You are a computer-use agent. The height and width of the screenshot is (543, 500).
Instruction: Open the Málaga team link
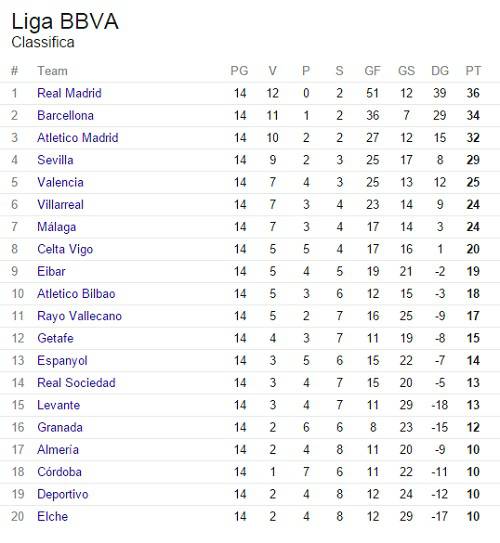56,227
